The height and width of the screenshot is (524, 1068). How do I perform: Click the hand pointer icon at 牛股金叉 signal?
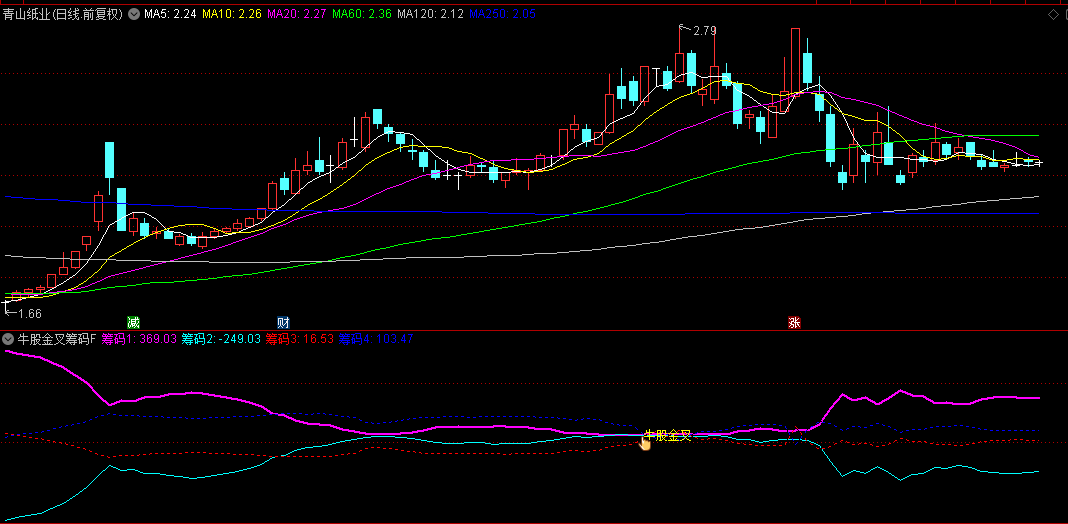[x=644, y=443]
